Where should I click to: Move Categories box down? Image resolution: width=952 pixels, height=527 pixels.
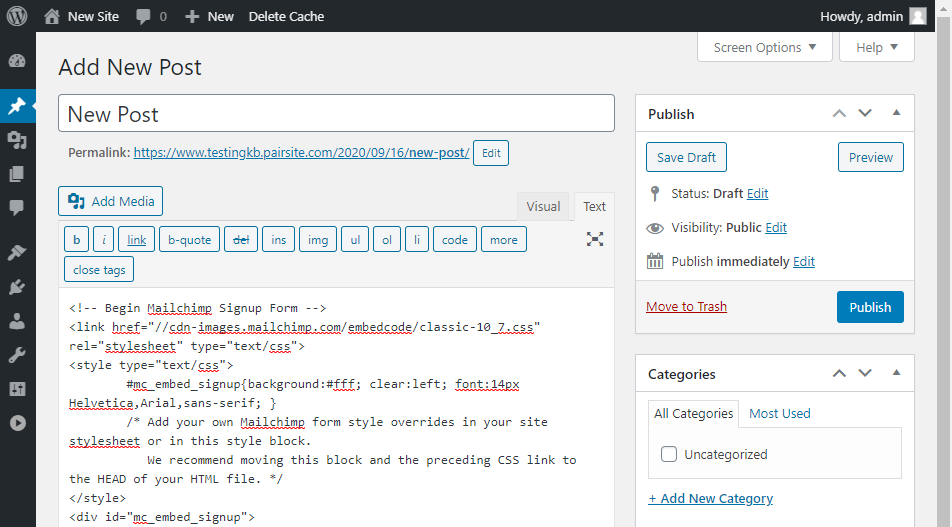tap(865, 373)
